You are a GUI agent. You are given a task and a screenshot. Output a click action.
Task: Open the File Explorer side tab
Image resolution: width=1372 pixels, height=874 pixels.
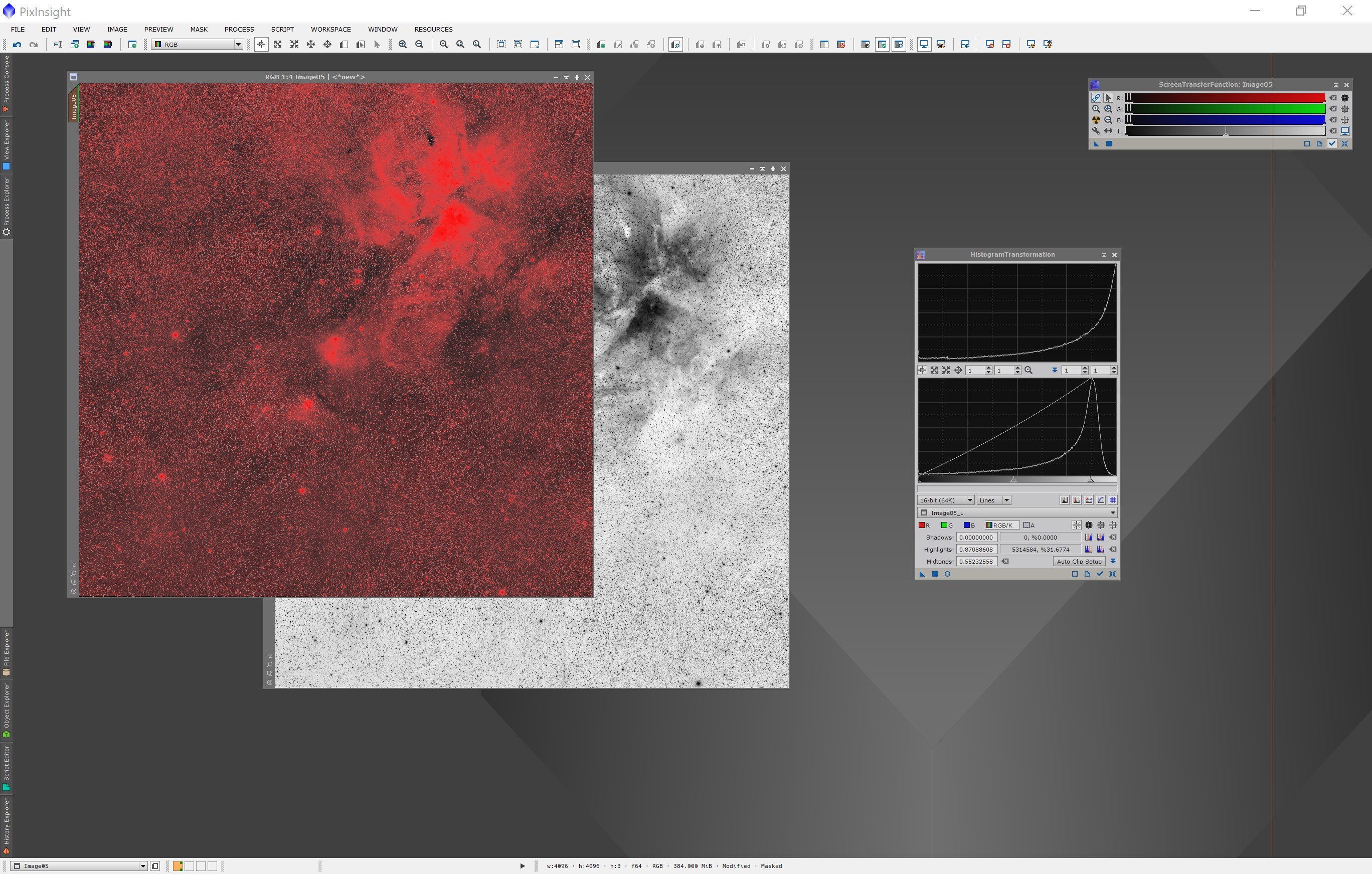(6, 653)
